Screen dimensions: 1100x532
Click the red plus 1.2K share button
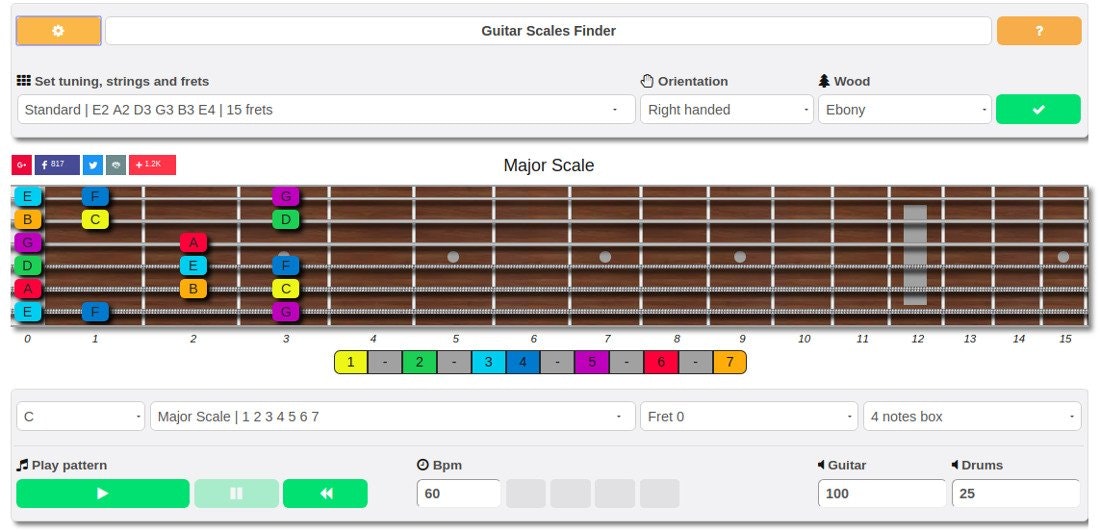(152, 165)
